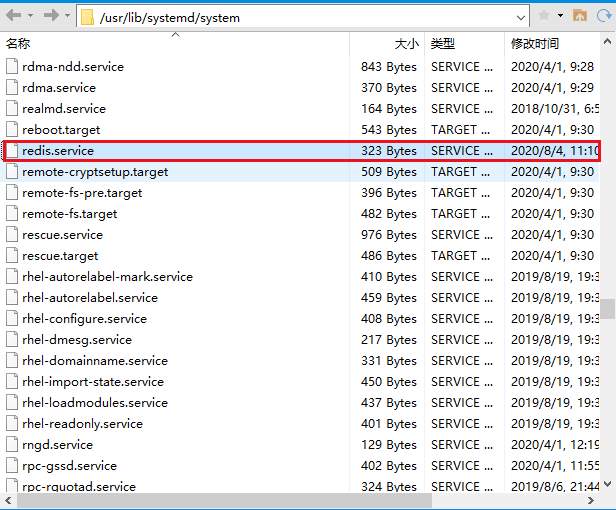Click the 323 Bytes size cell
The height and width of the screenshot is (510, 616).
pyautogui.click(x=389, y=151)
